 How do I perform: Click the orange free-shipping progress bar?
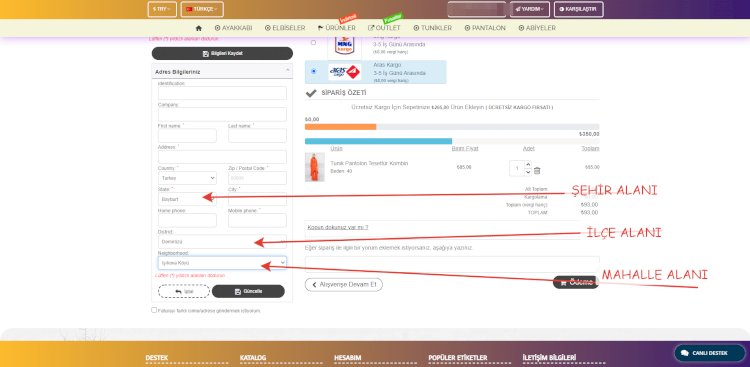341,127
